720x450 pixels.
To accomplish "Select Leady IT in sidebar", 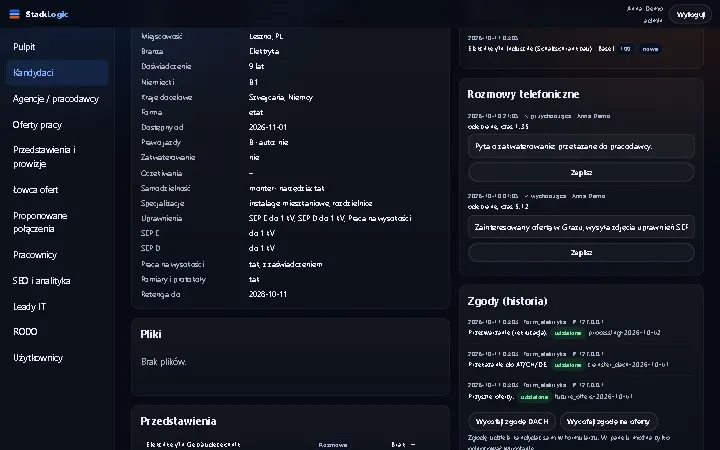I will (x=29, y=307).
